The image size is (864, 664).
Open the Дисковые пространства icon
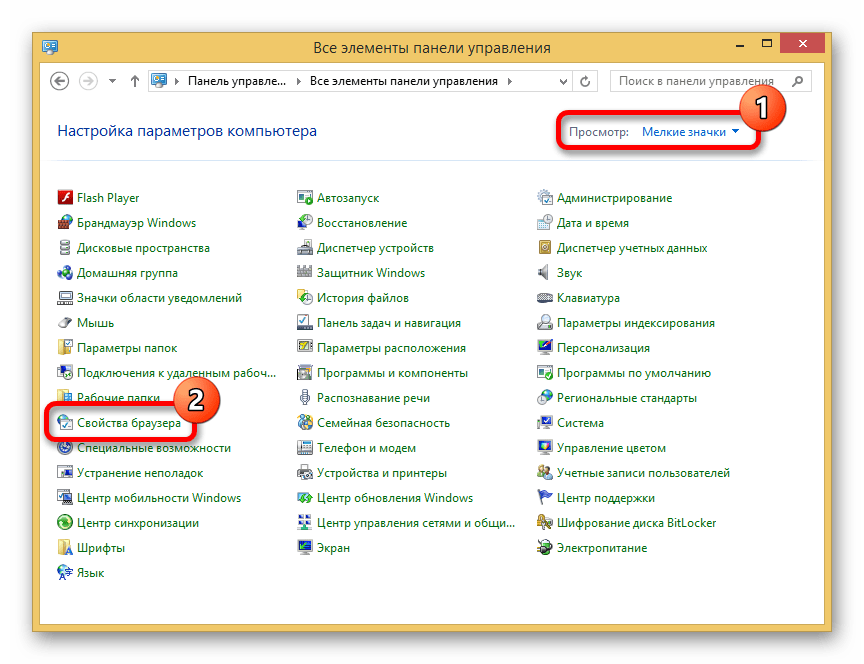[65, 247]
